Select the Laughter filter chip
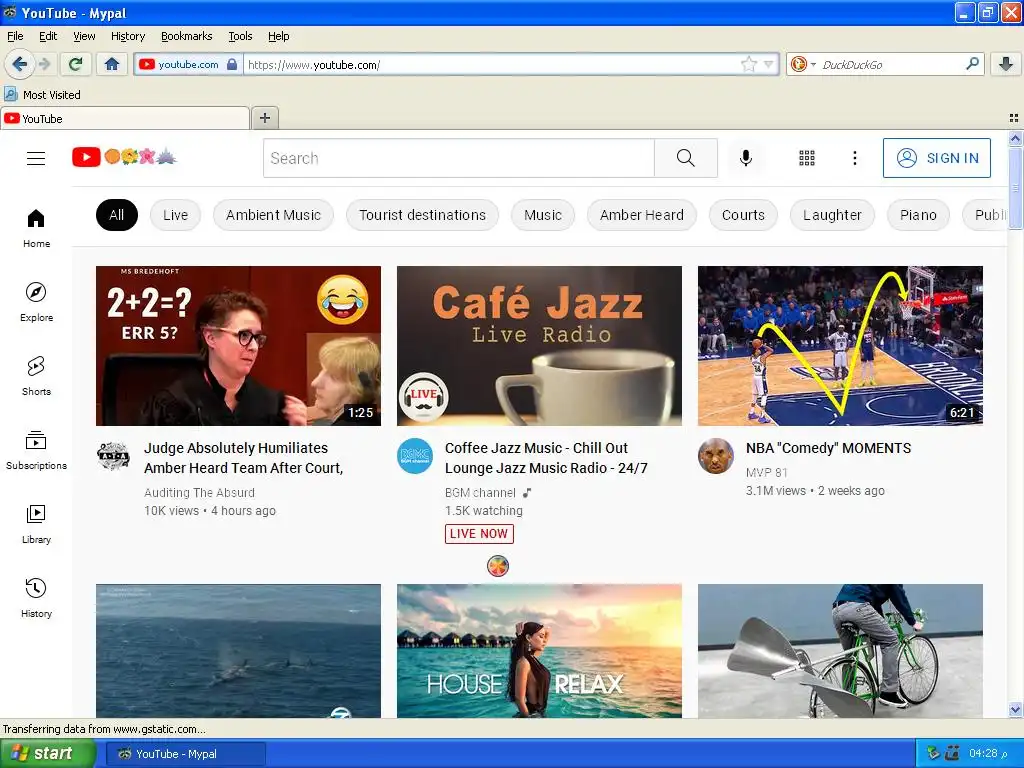 (832, 215)
